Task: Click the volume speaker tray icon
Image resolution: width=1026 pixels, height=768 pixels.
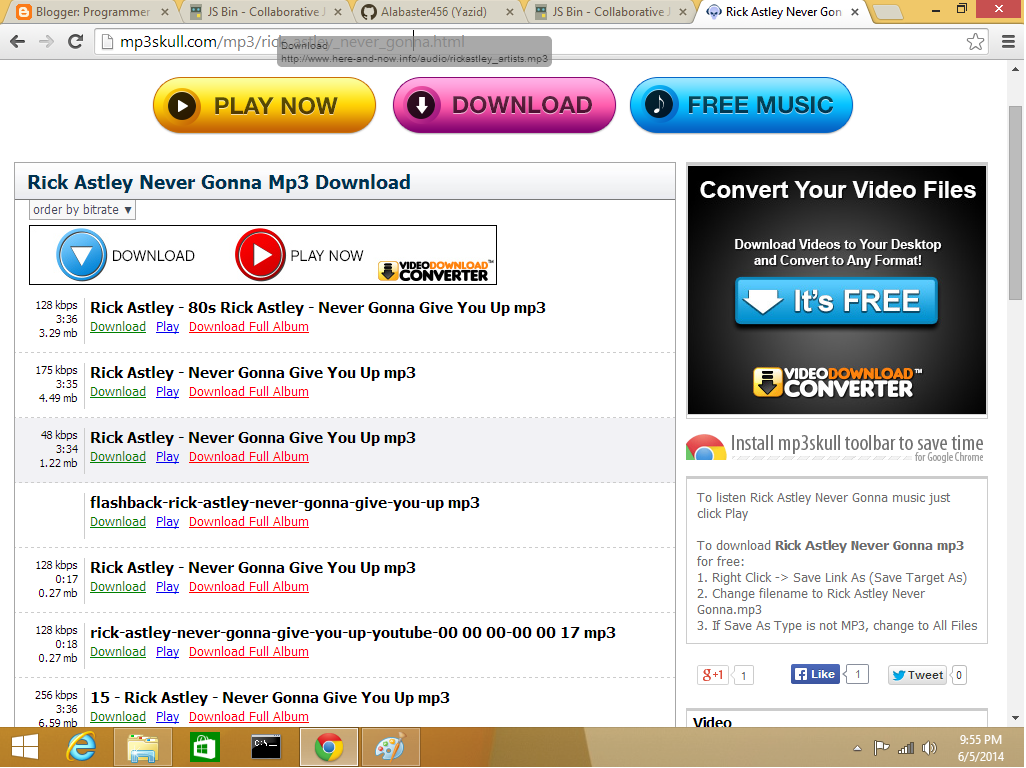Action: (x=929, y=748)
